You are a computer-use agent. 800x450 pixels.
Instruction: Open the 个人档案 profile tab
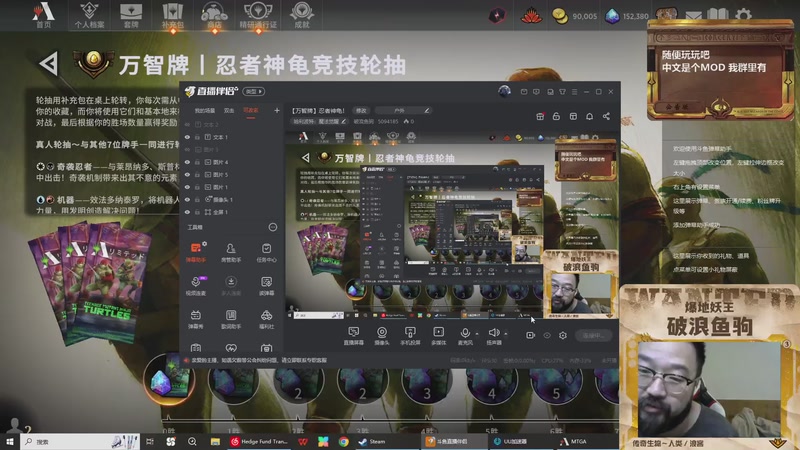[x=89, y=15]
